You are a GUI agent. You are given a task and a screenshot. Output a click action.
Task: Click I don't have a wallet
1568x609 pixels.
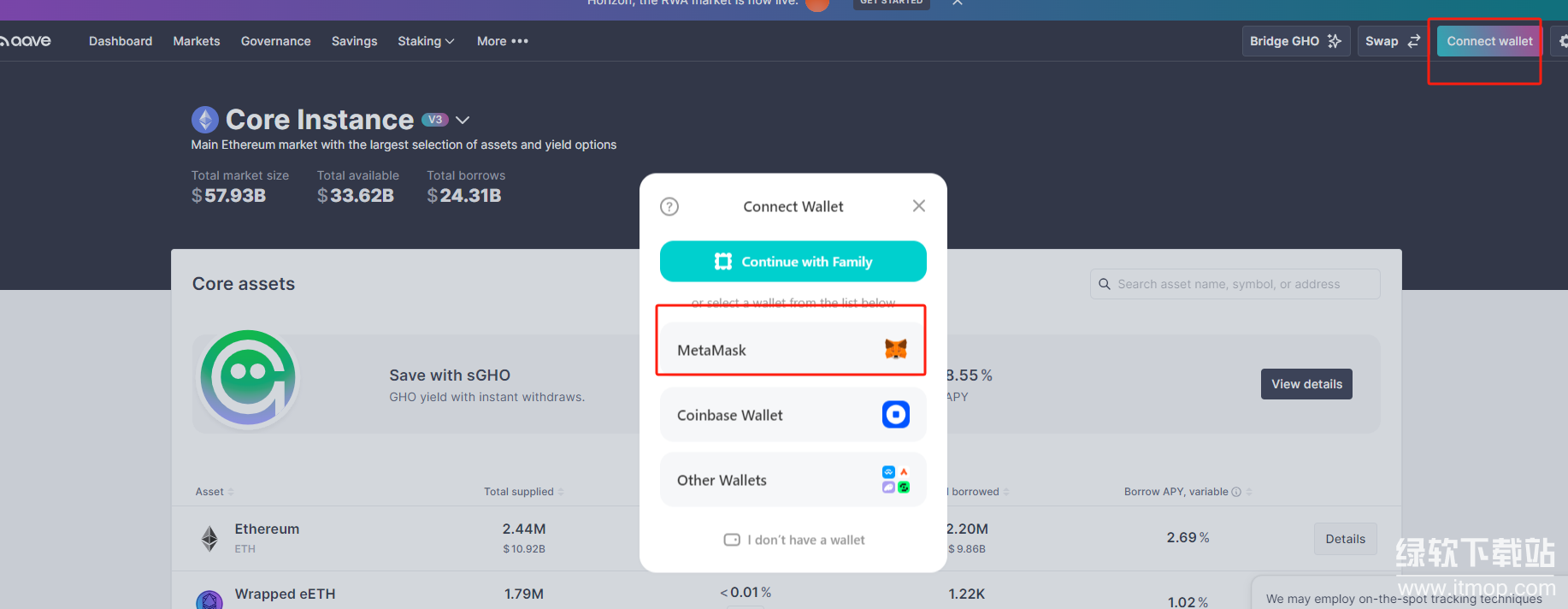(794, 540)
